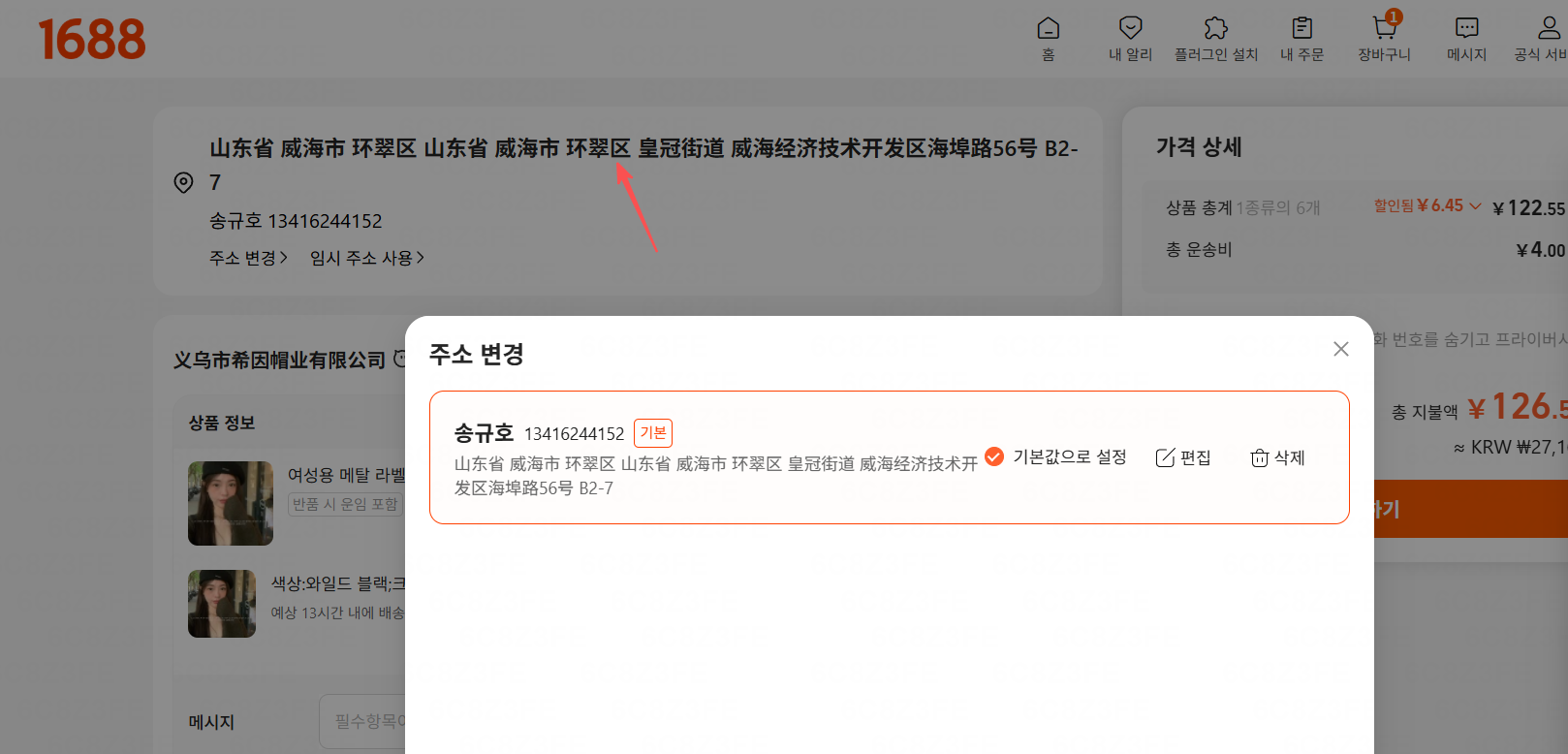This screenshot has width=1568, height=754.
Task: Click the first product thumbnail image
Action: coord(231,503)
